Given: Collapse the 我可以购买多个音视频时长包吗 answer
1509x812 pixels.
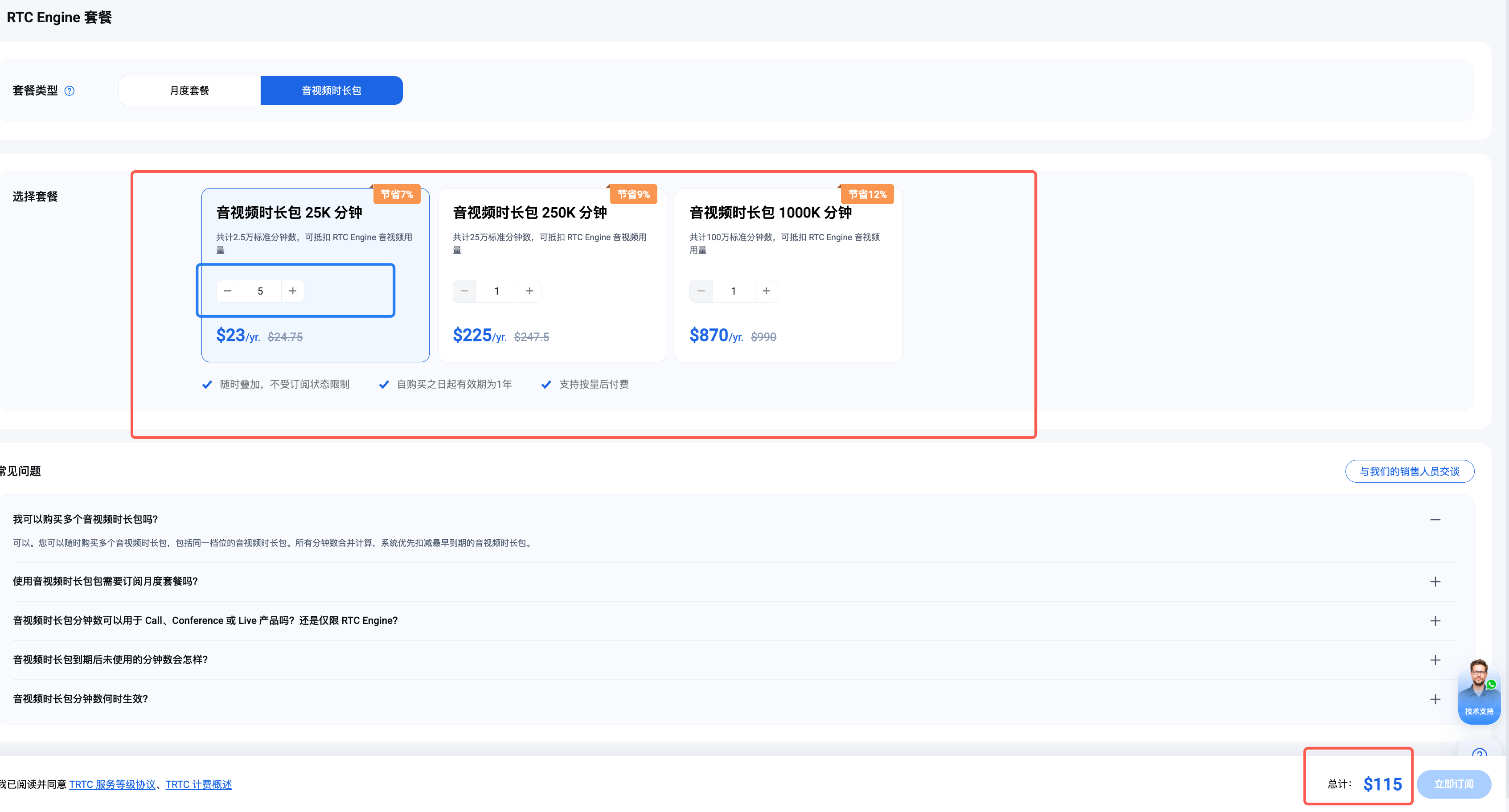Looking at the screenshot, I should tap(1435, 520).
